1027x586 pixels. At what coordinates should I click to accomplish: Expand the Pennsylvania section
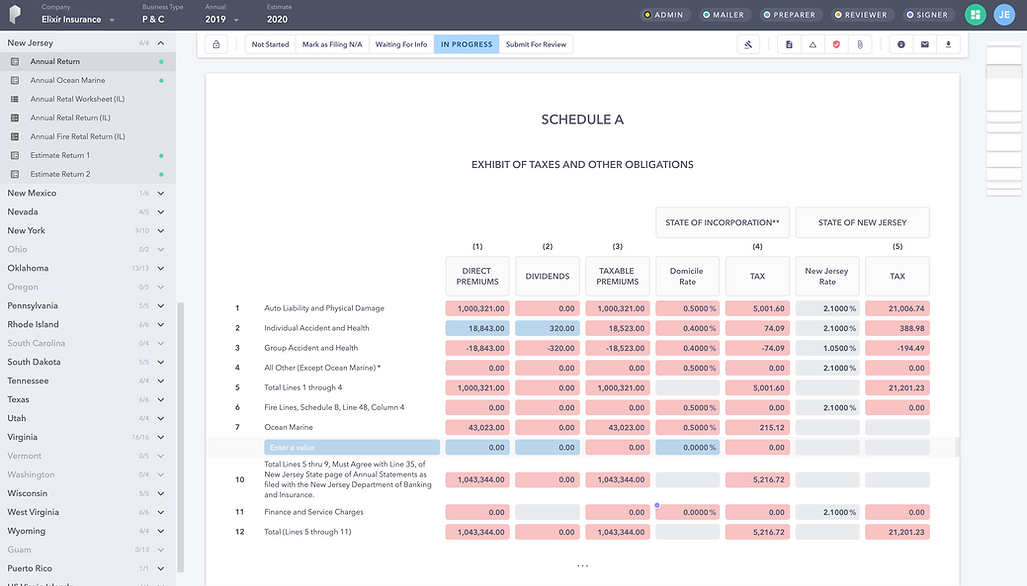tap(160, 306)
